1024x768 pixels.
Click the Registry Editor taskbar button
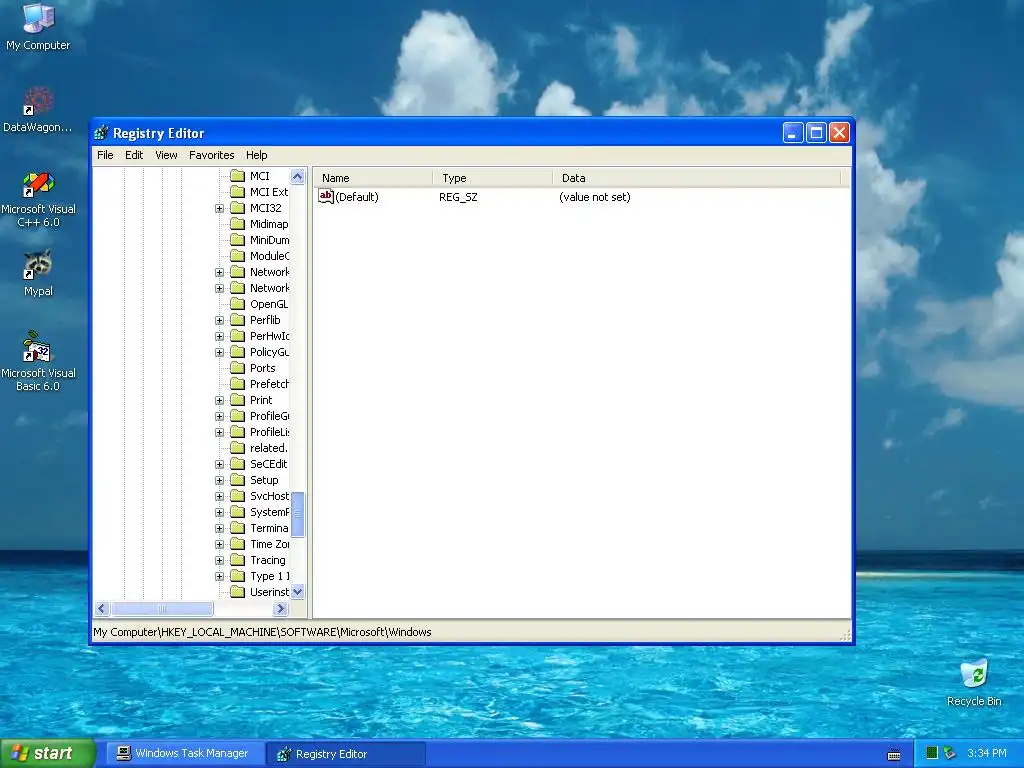pos(346,754)
